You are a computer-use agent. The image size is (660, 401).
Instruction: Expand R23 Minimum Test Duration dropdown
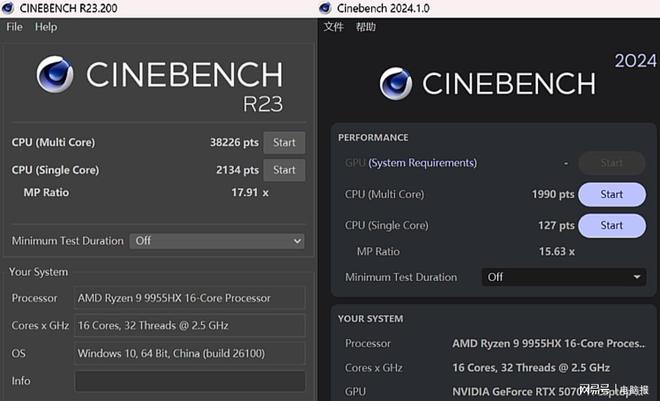click(x=217, y=241)
